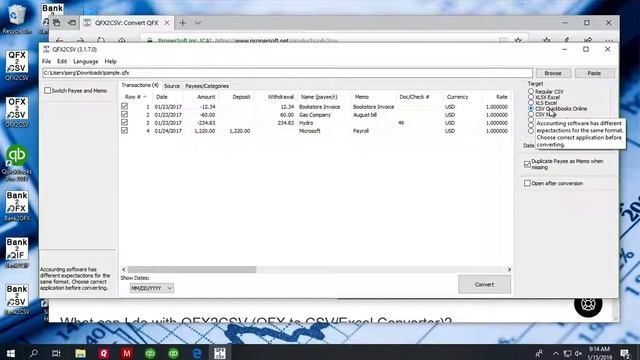Viewport: 640px width, 360px height.
Task: Select the QuickBooks desktop shortcut
Action: click(17, 163)
